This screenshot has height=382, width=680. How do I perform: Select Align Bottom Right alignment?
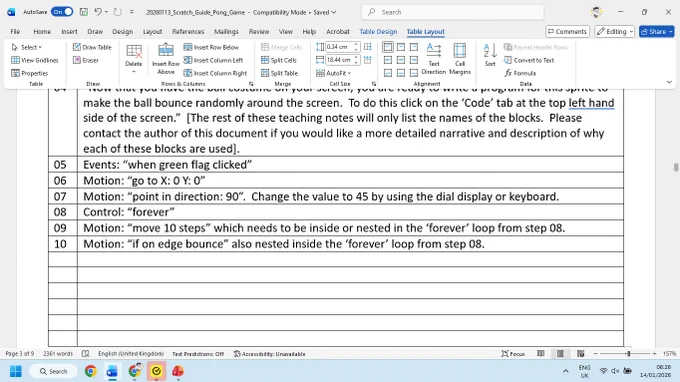(x=414, y=73)
